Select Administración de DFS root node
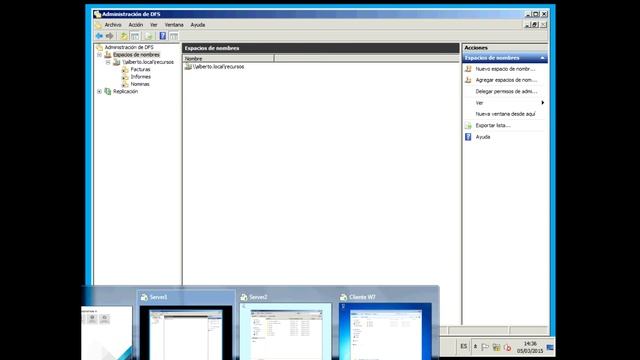640x360 pixels. (129, 47)
